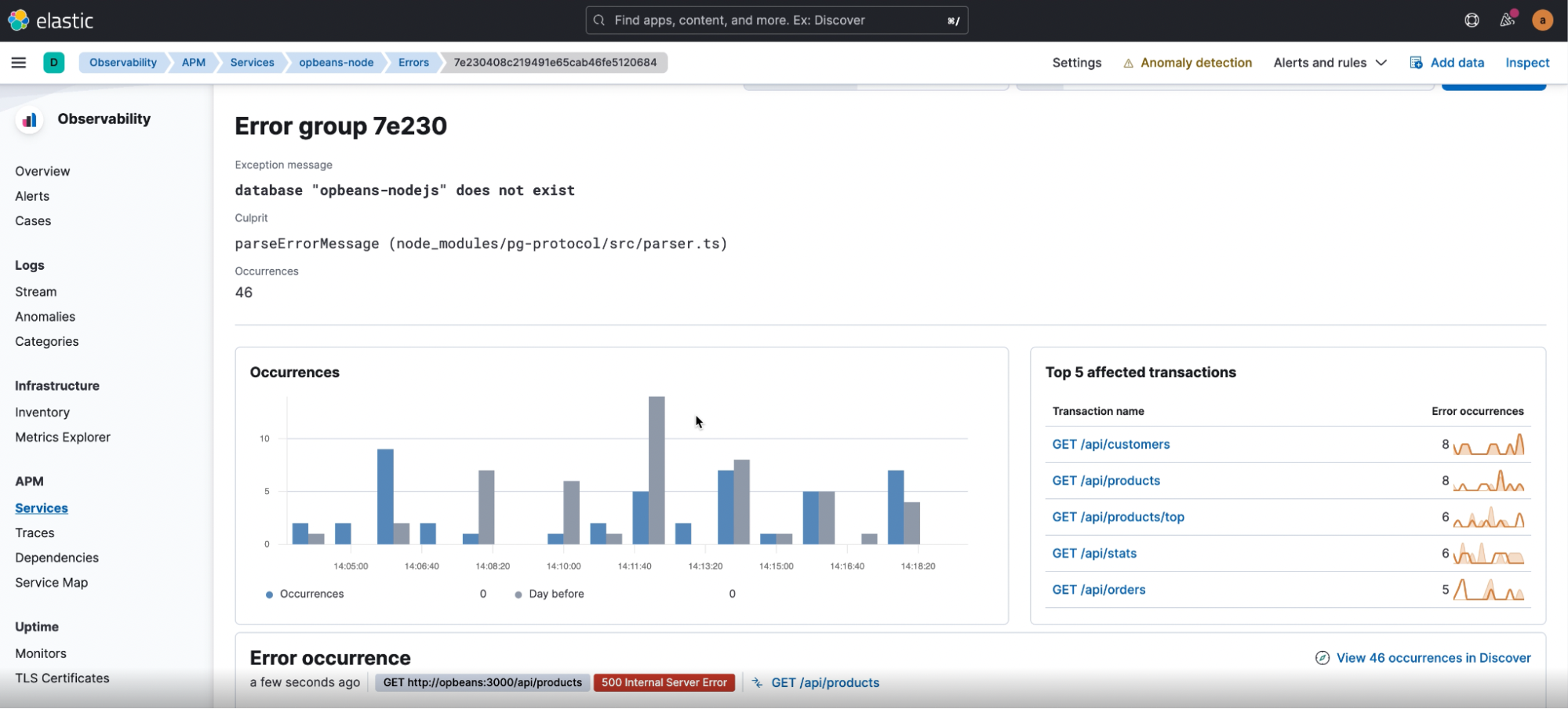Open Uptime Monitors page
The width and height of the screenshot is (1568, 709).
click(x=41, y=654)
